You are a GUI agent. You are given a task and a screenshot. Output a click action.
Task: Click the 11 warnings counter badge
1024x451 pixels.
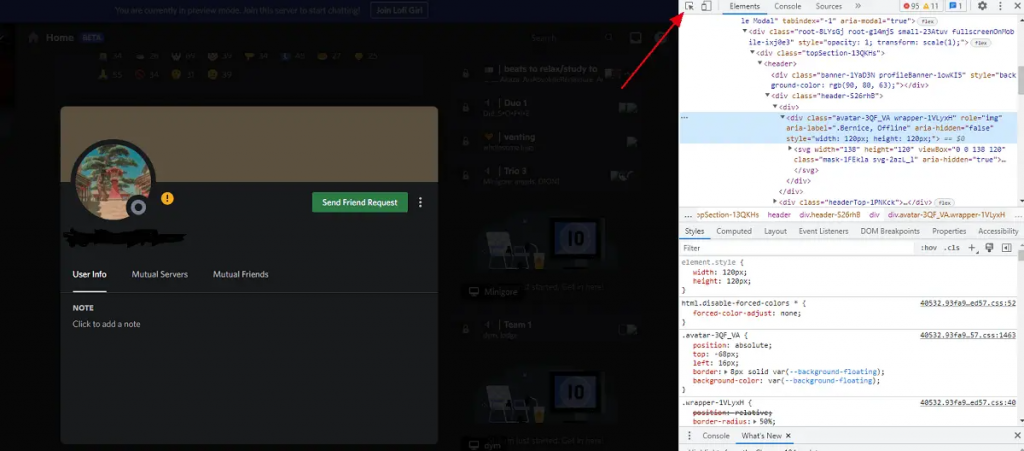coord(931,6)
